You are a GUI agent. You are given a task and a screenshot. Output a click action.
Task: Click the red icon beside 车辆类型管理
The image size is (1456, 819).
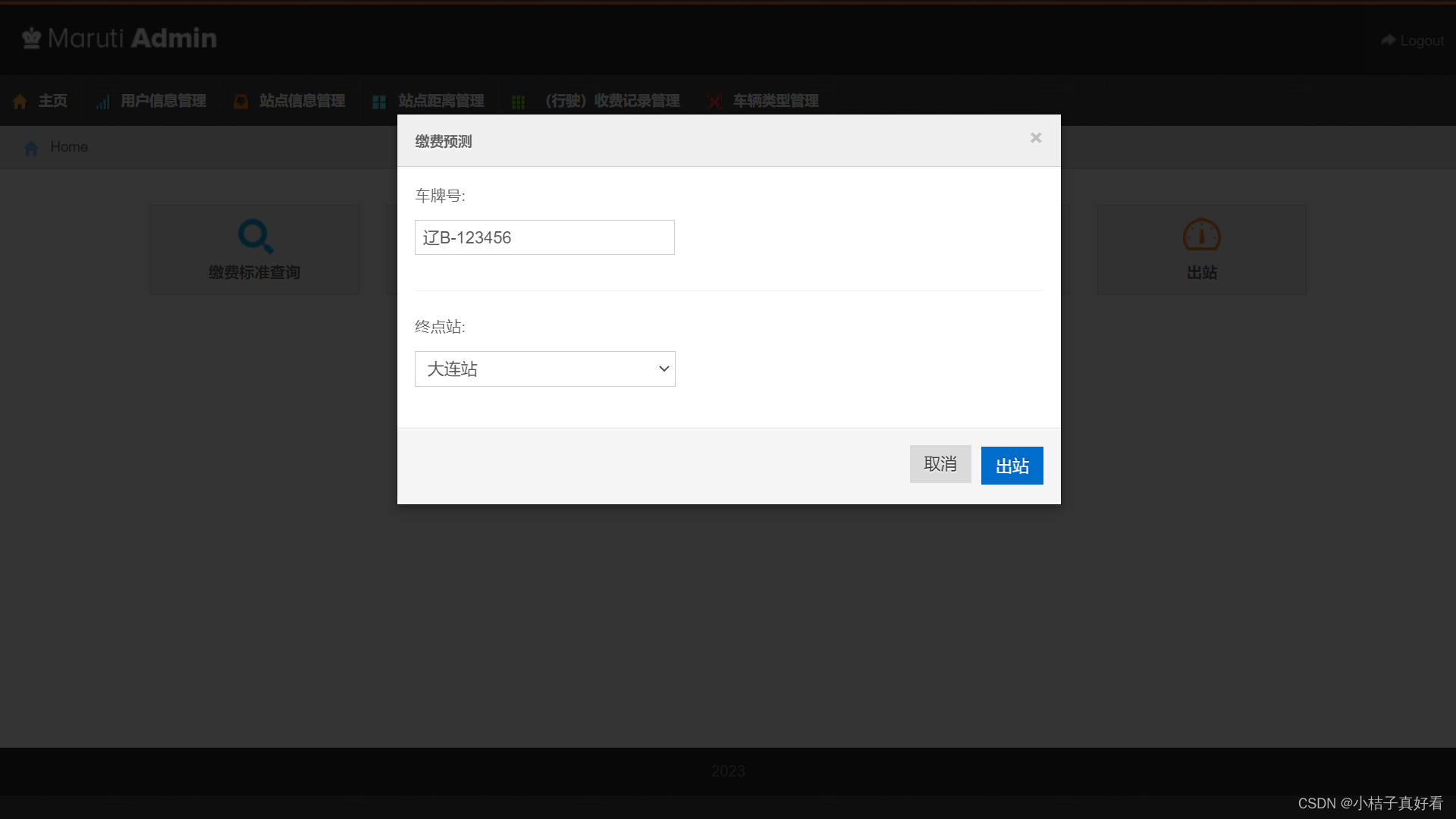pyautogui.click(x=714, y=102)
